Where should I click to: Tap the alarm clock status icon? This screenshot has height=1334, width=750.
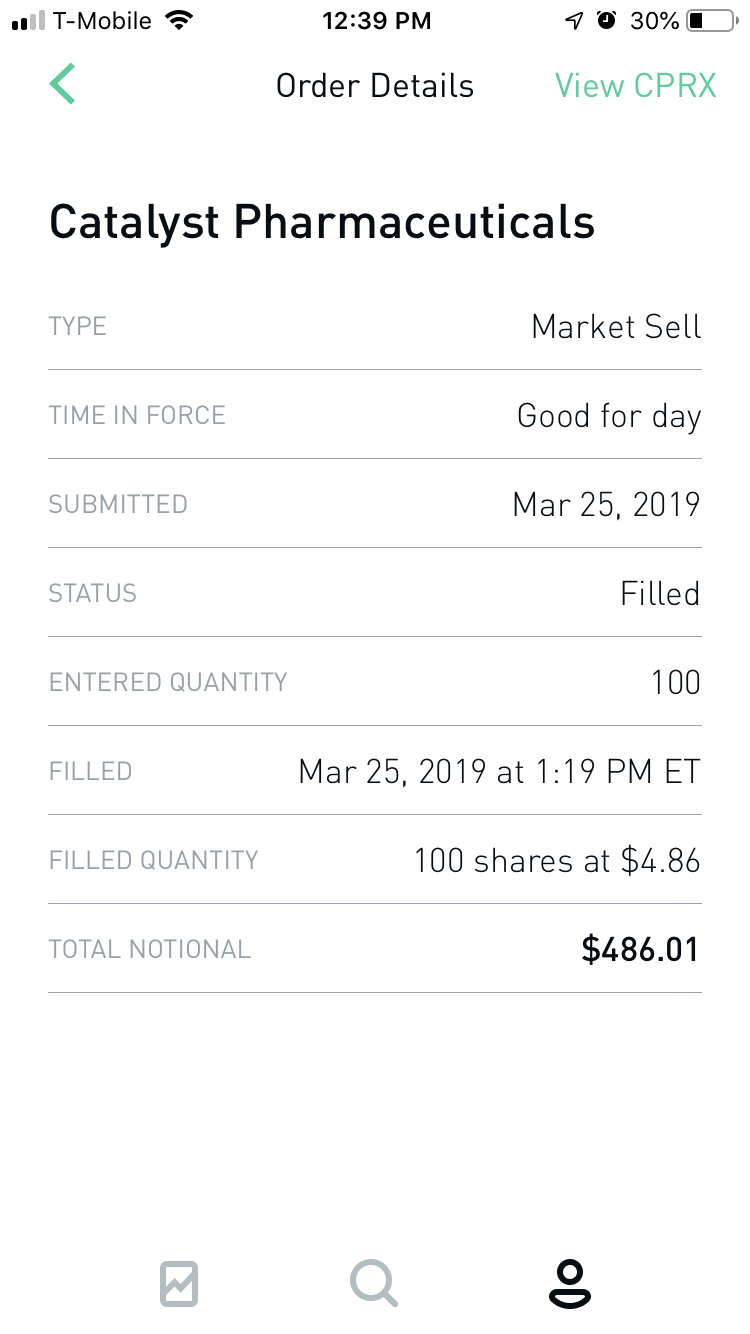(607, 20)
